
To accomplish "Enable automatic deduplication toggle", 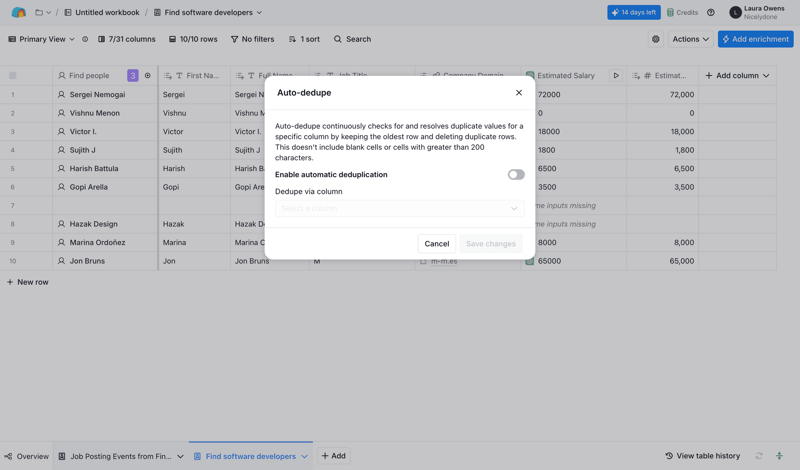I will [516, 175].
